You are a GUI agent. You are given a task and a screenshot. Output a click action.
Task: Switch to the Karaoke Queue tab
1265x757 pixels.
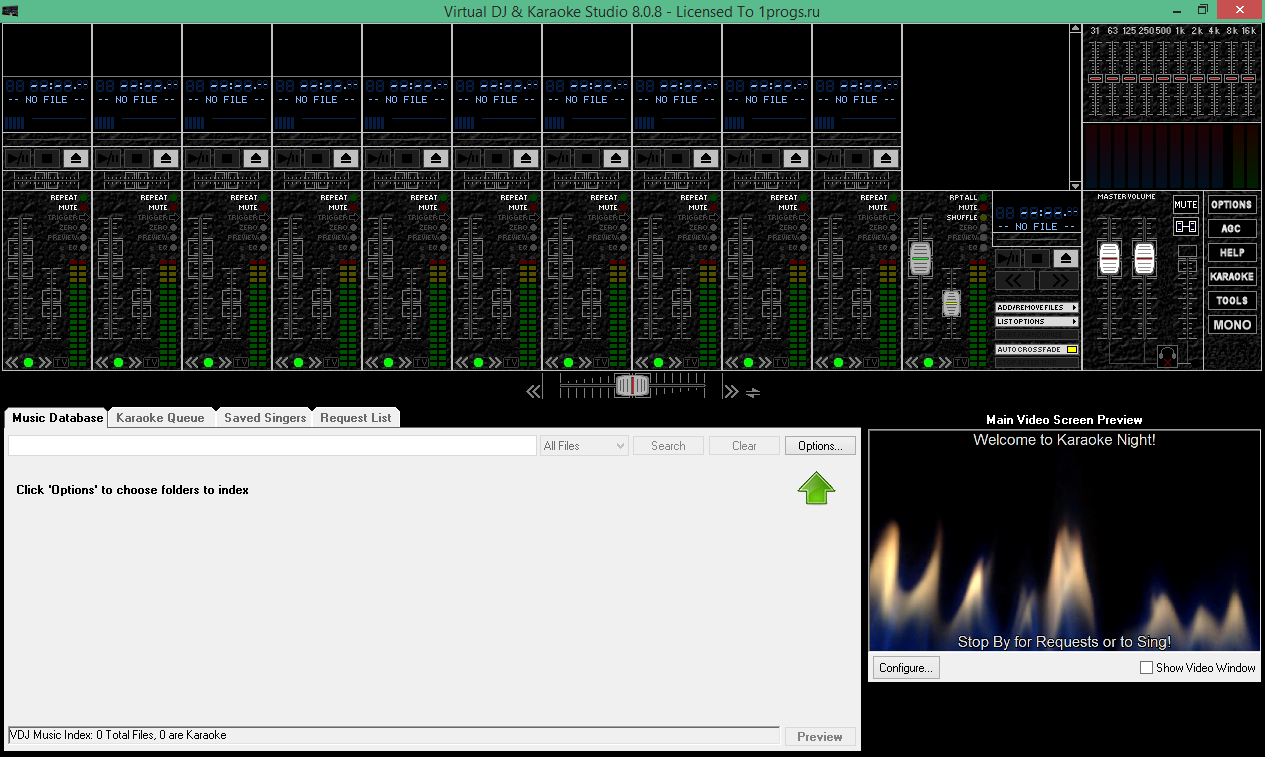(x=160, y=418)
